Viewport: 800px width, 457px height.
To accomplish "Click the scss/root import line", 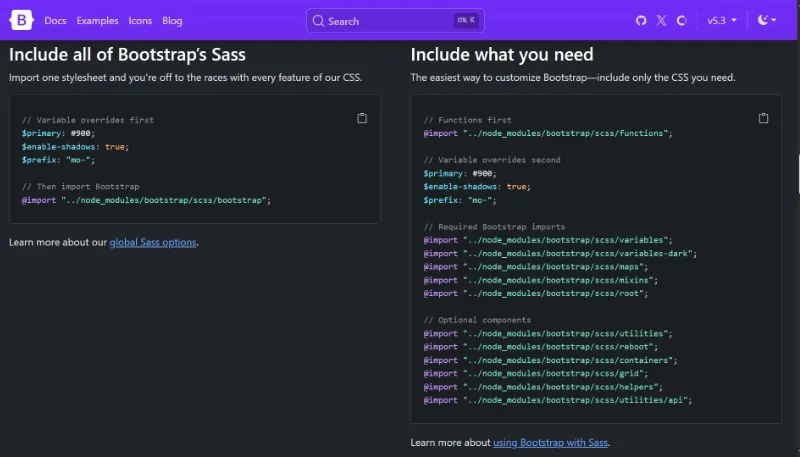I will click(536, 293).
